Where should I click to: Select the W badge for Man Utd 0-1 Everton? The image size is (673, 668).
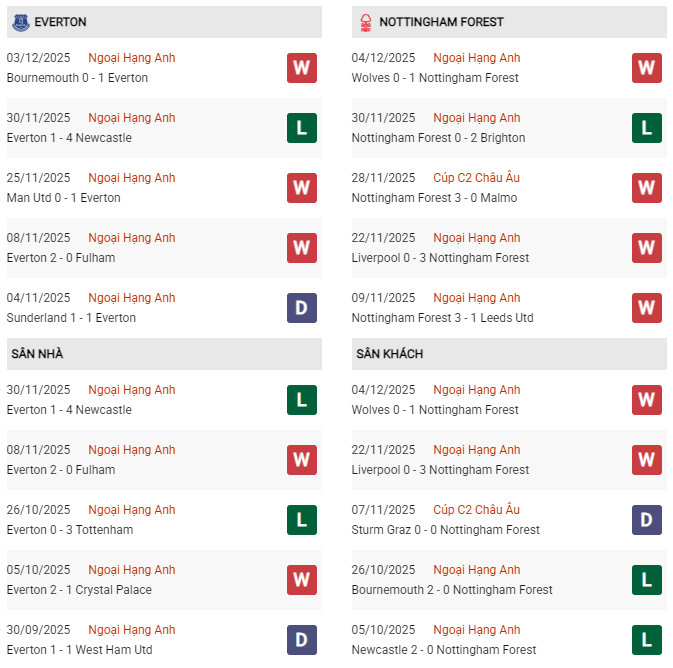pos(302,188)
